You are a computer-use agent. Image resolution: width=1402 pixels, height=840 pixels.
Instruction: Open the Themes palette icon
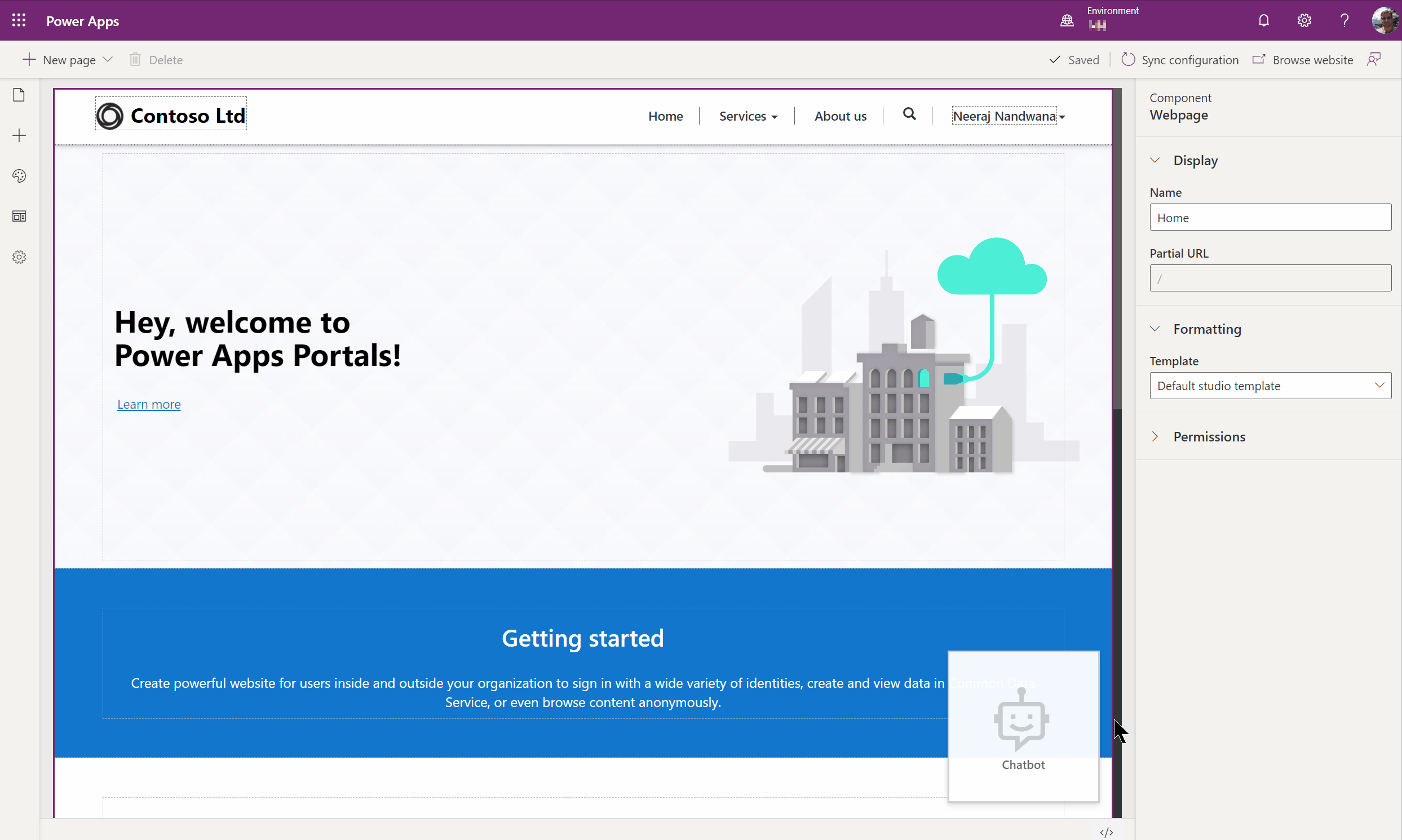(19, 176)
